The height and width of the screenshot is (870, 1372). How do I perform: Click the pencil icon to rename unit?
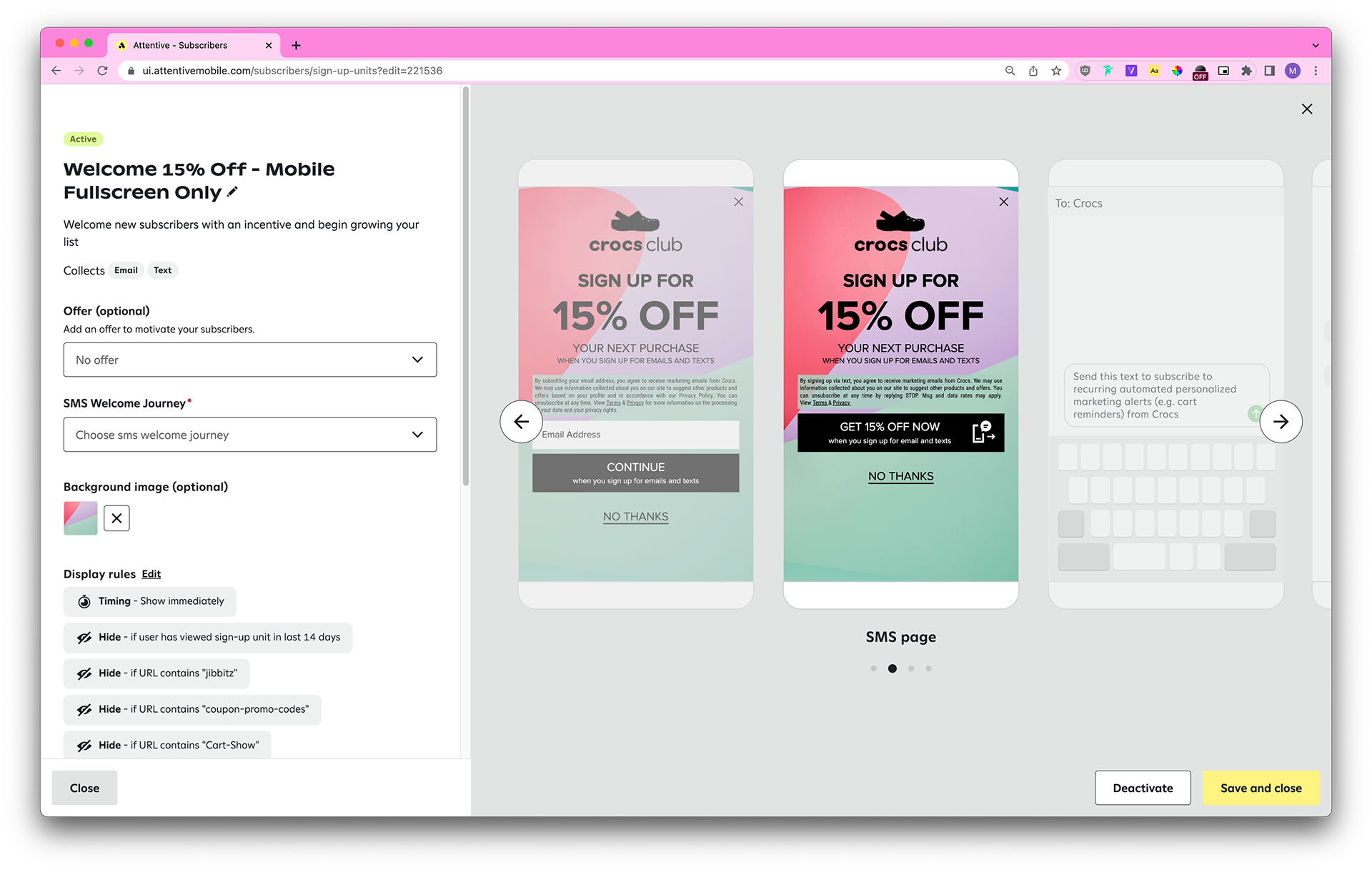tap(232, 192)
